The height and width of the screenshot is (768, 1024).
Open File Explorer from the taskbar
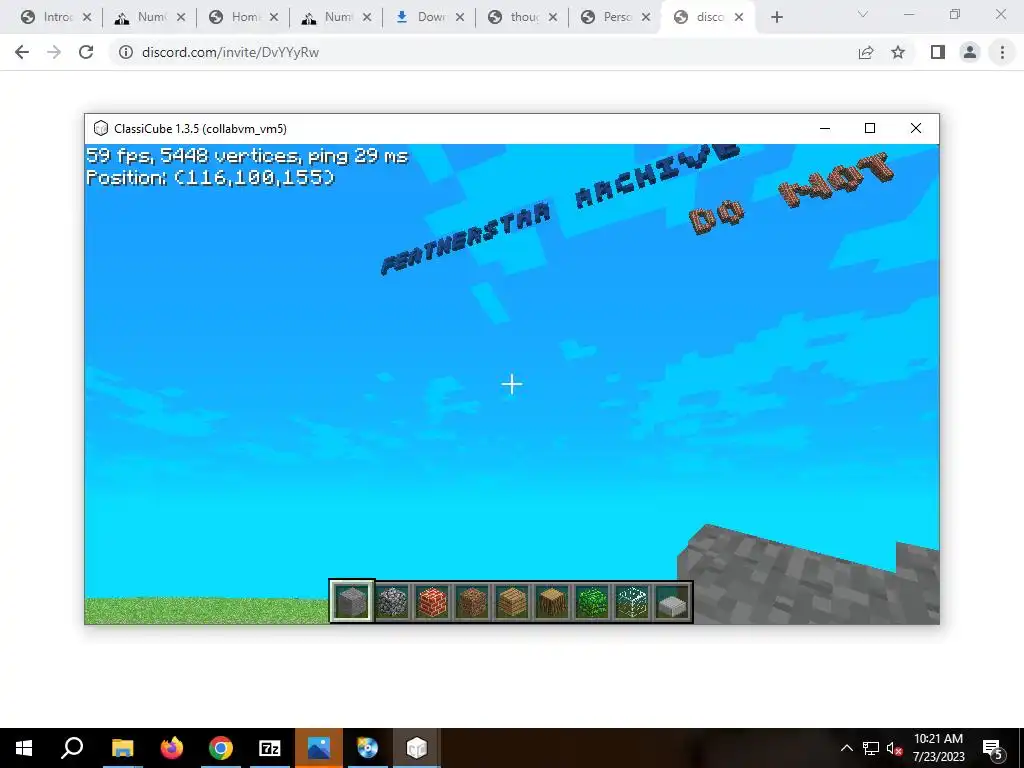click(122, 748)
